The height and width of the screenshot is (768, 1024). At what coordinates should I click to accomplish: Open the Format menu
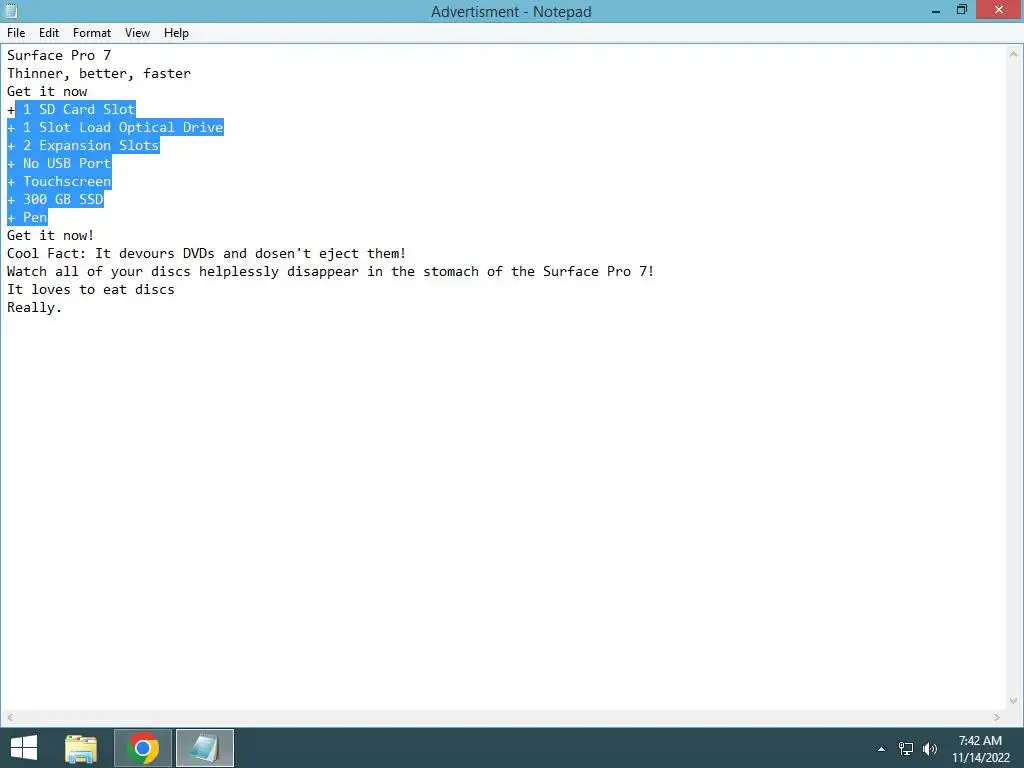click(x=91, y=33)
